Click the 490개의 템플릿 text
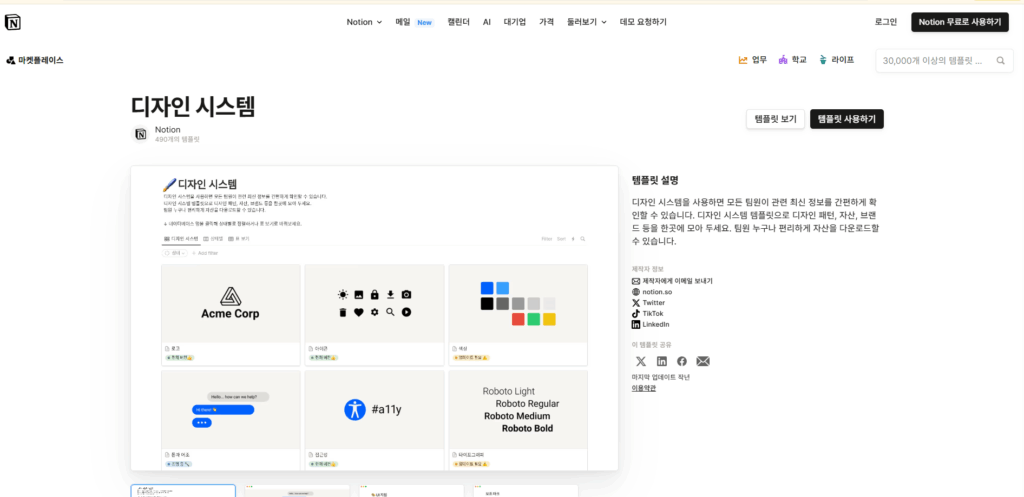The width and height of the screenshot is (1024, 497). pyautogui.click(x=177, y=139)
